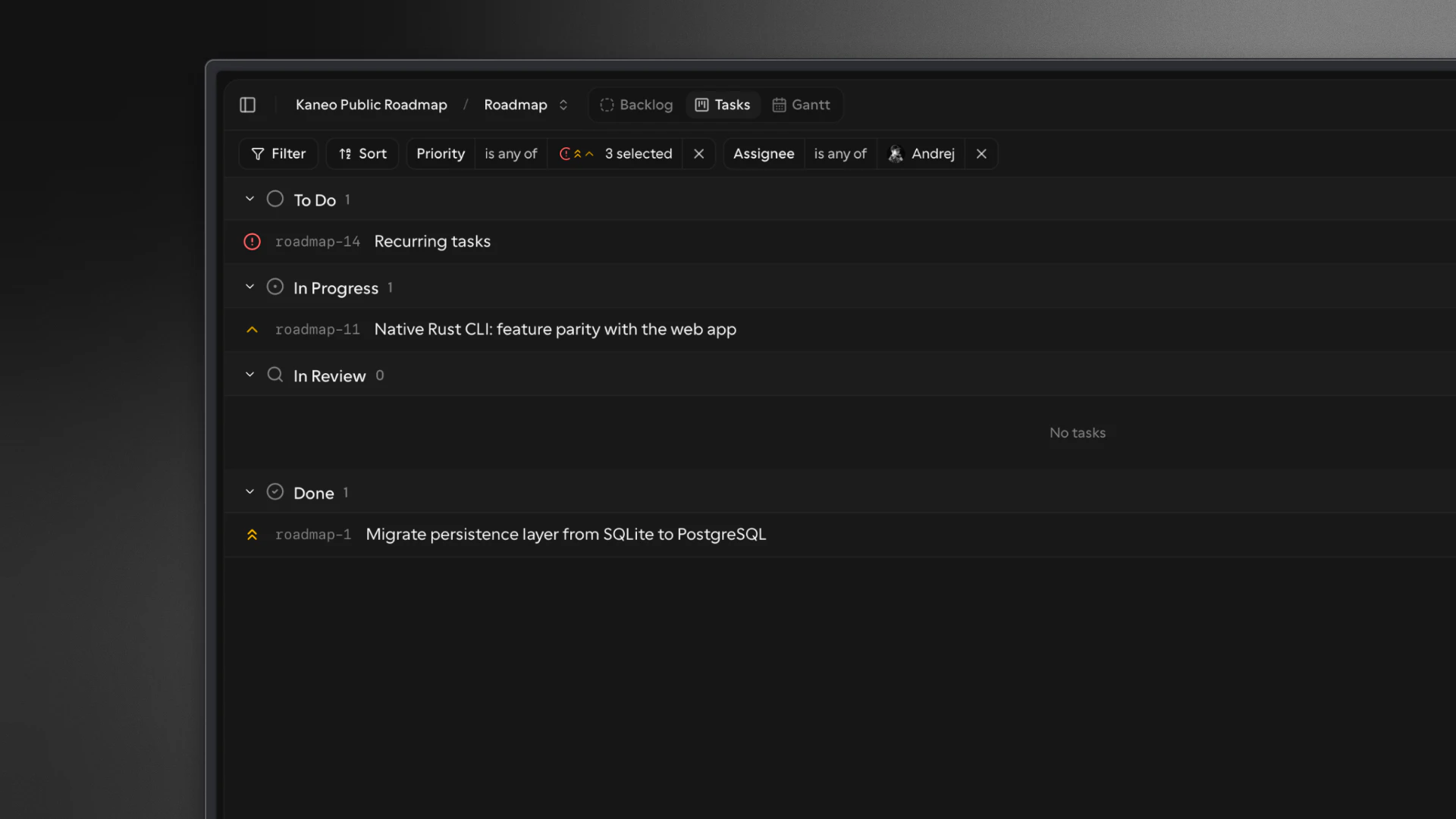1456x819 pixels.
Task: Click the Priority filter field label
Action: 441,154
